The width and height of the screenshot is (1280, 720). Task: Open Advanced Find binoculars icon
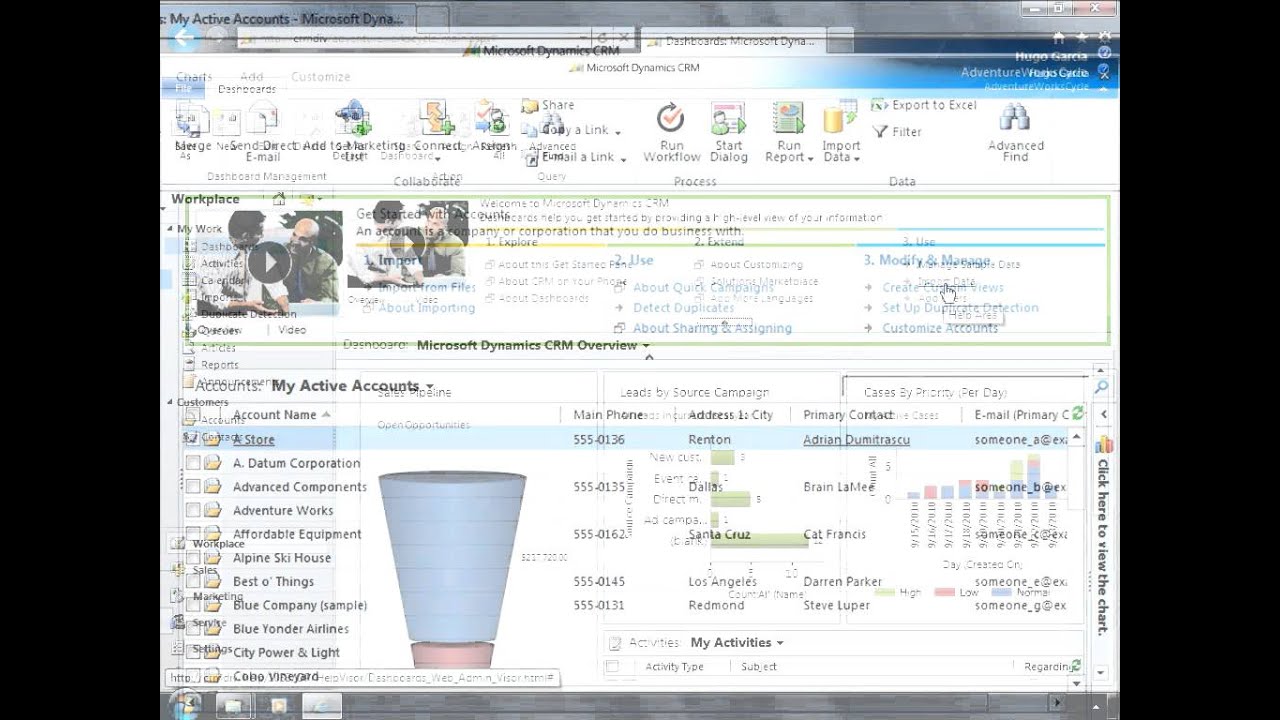(x=1015, y=118)
